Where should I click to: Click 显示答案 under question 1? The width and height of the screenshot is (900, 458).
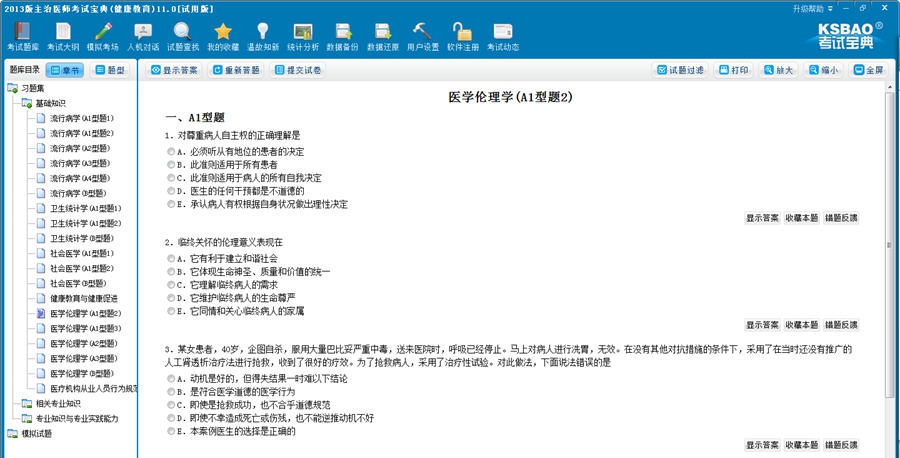[x=763, y=218]
